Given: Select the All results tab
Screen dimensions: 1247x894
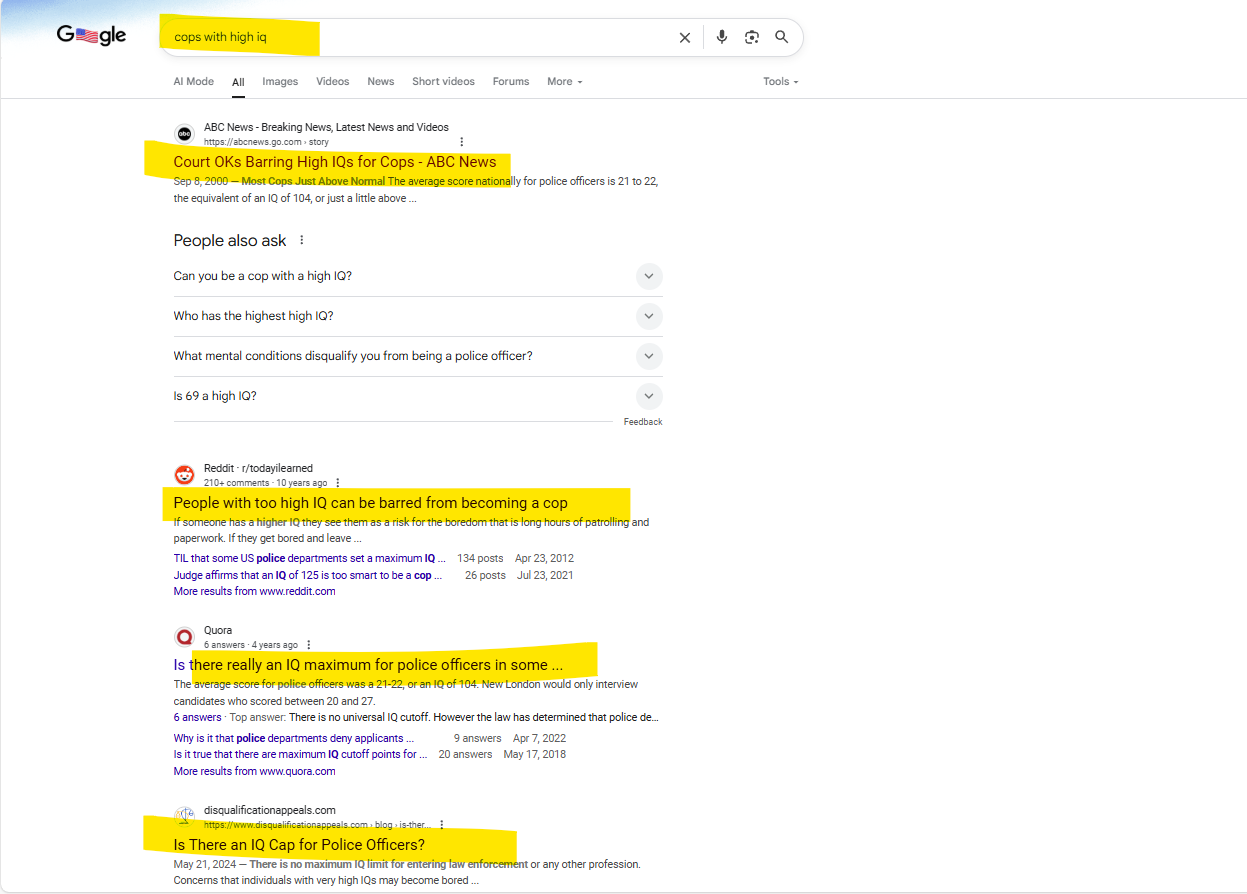Looking at the screenshot, I should pos(238,82).
